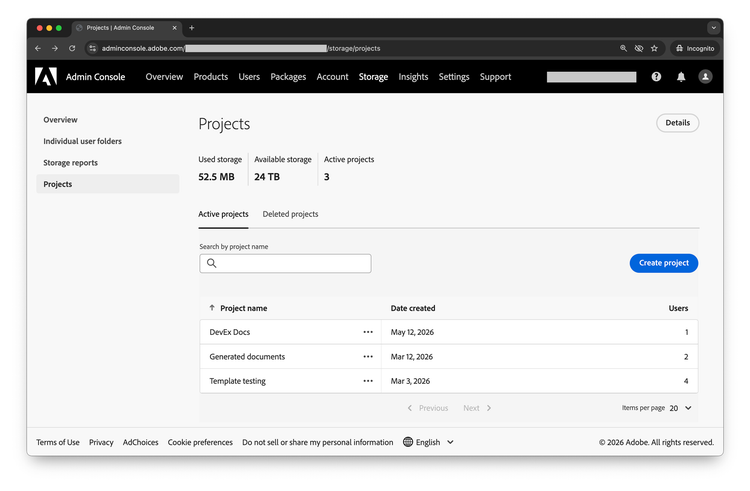The height and width of the screenshot is (491, 750).
Task: Open the Terms of Use footer link
Action: (x=58, y=442)
